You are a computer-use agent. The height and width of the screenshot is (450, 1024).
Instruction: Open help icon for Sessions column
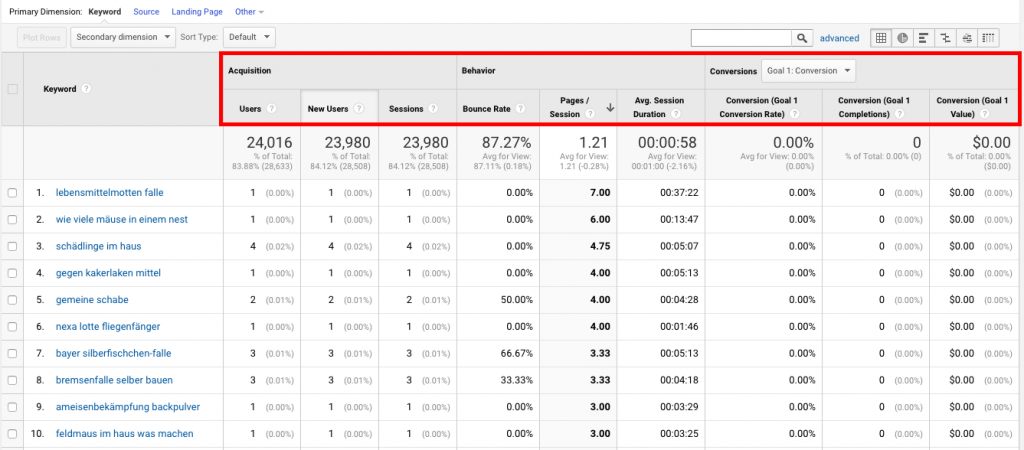(433, 109)
